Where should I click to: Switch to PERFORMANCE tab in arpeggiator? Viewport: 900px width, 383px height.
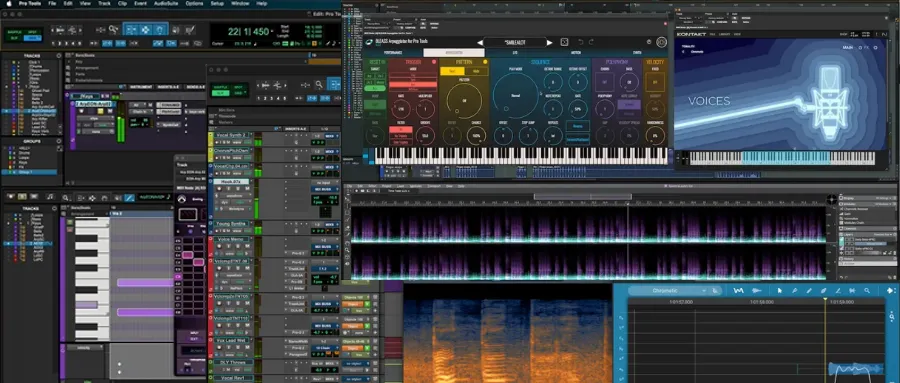pyautogui.click(x=393, y=53)
